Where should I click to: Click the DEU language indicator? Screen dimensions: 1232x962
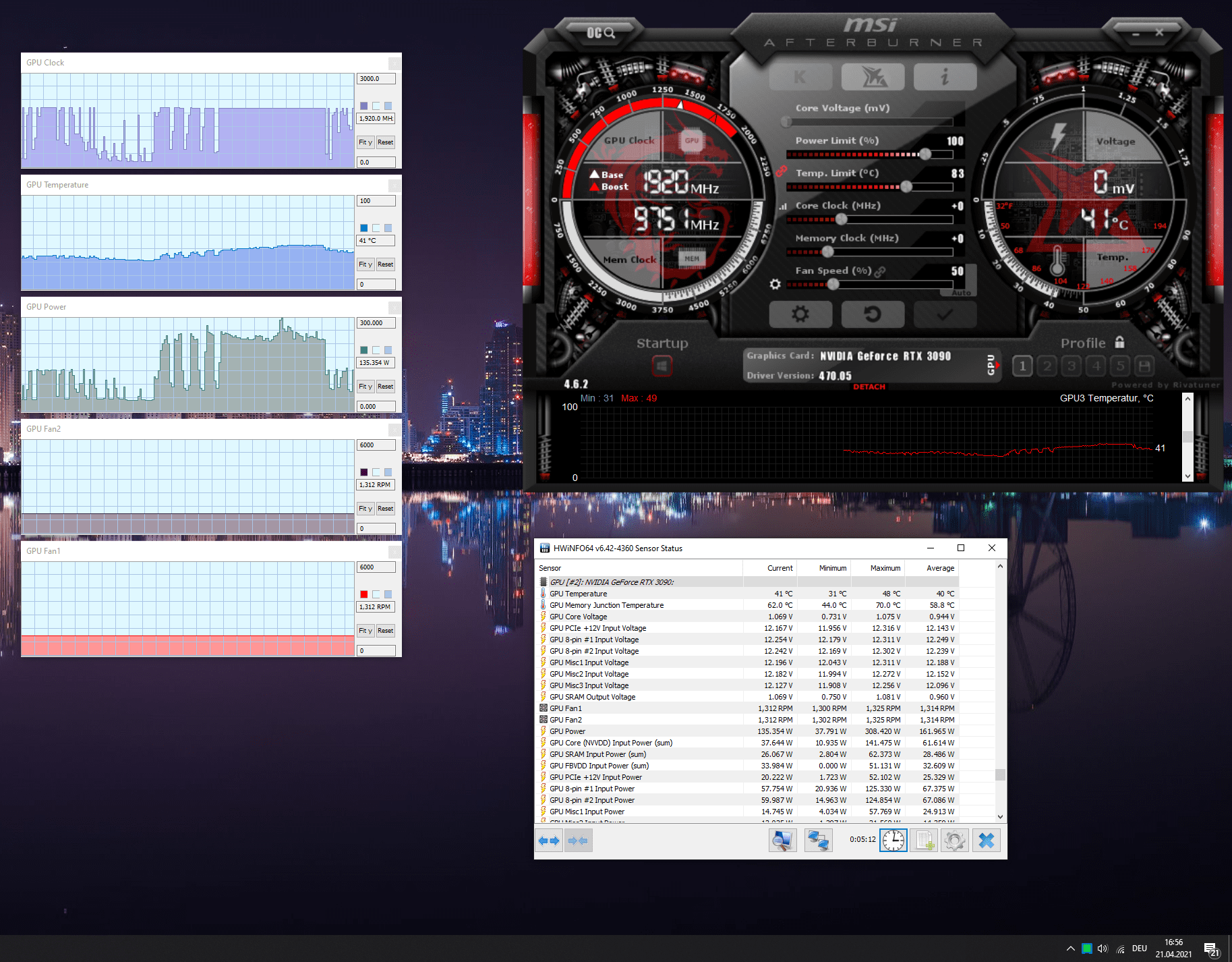click(x=1140, y=949)
